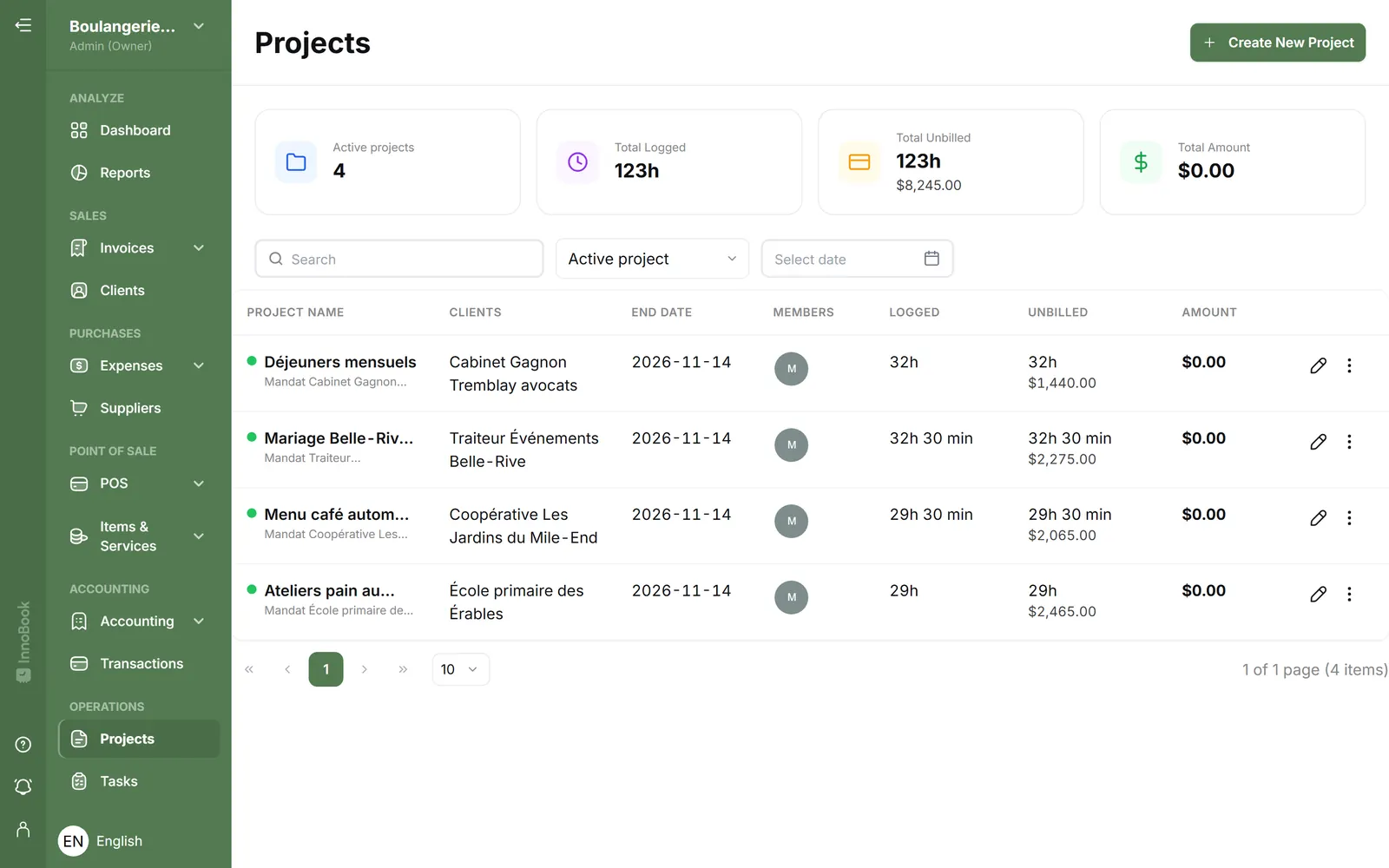Screen dimensions: 1389x868
Task: Open the help question-mark icon
Action: [x=23, y=745]
